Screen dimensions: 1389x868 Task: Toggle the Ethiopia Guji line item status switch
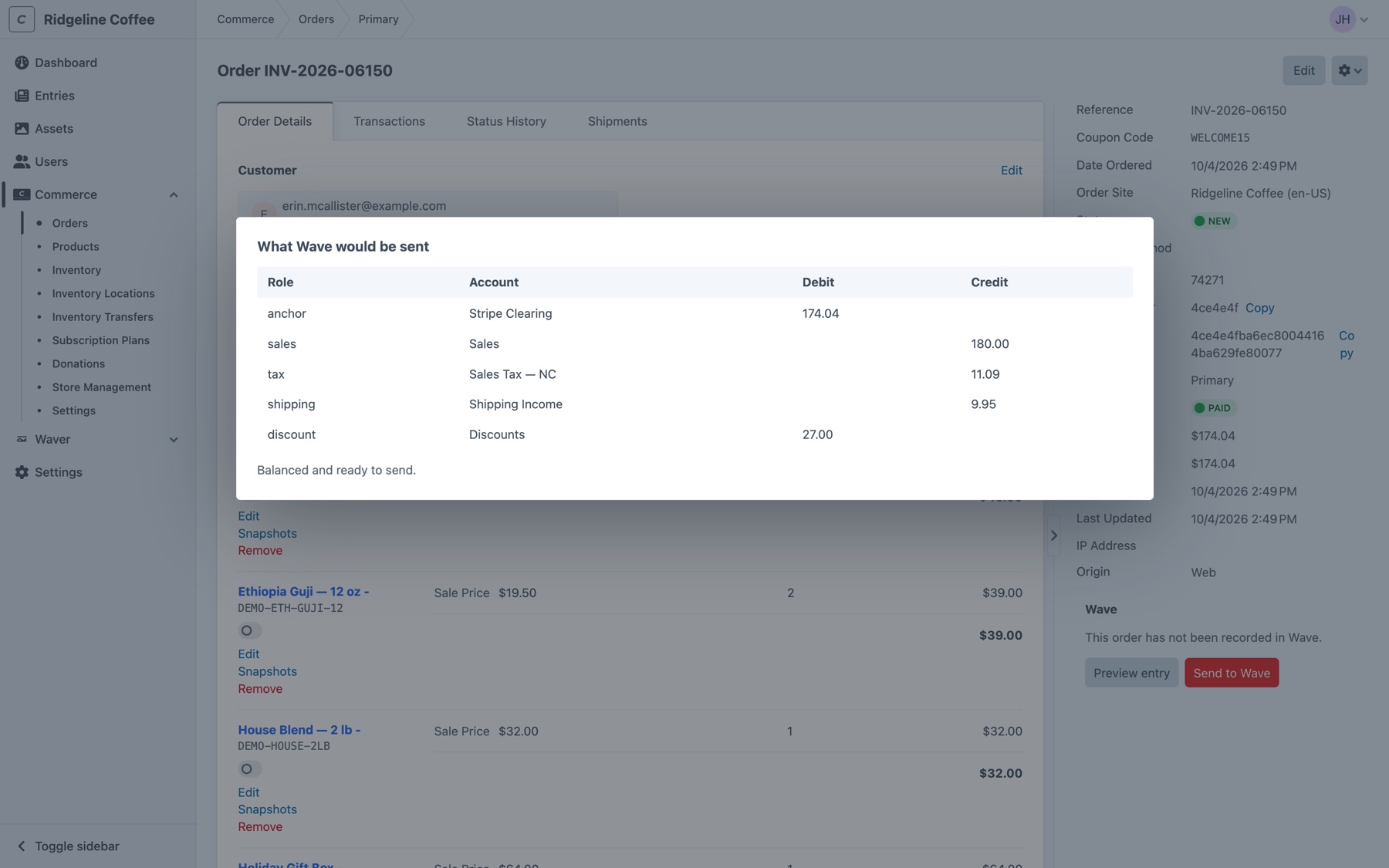[249, 630]
